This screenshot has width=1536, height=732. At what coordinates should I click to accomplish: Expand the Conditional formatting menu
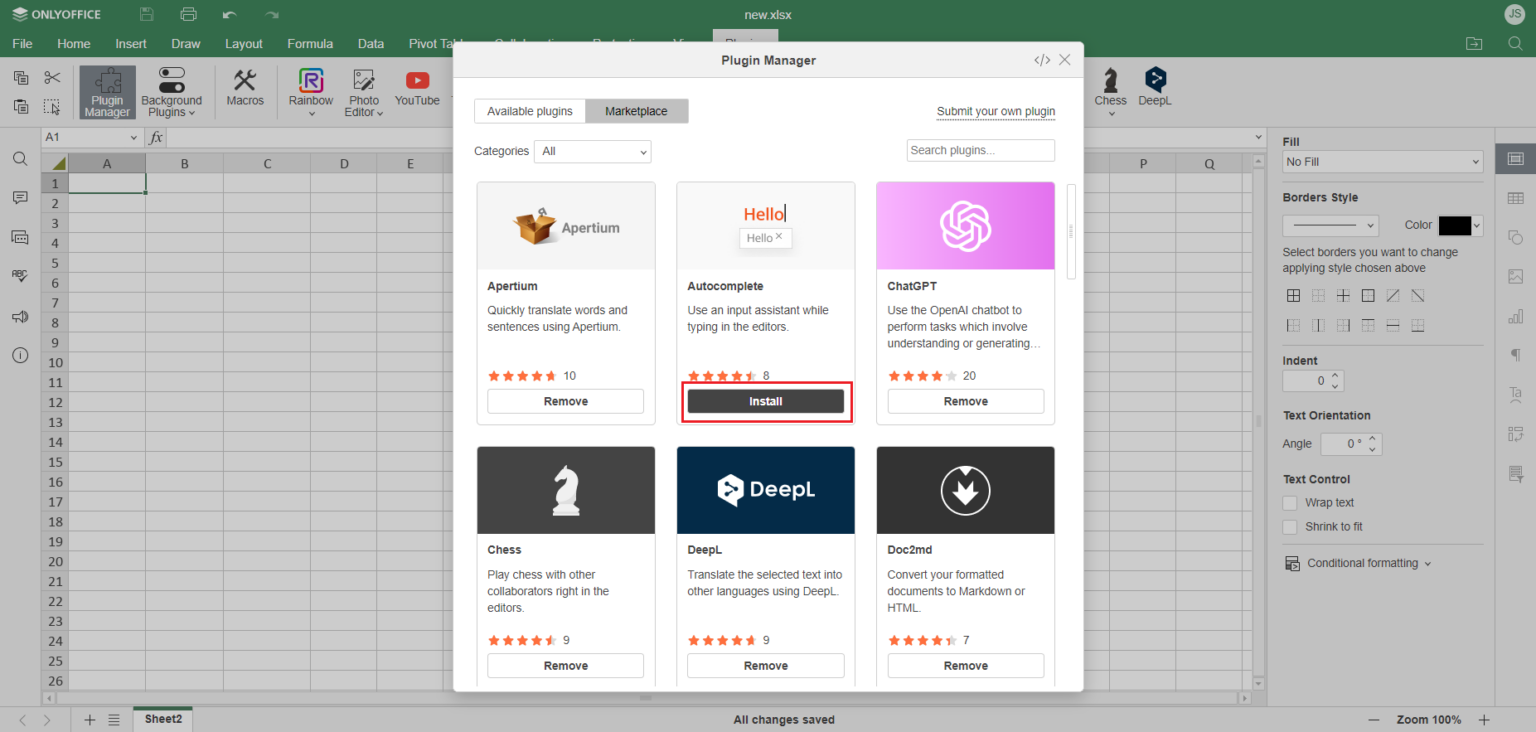[x=1362, y=563]
